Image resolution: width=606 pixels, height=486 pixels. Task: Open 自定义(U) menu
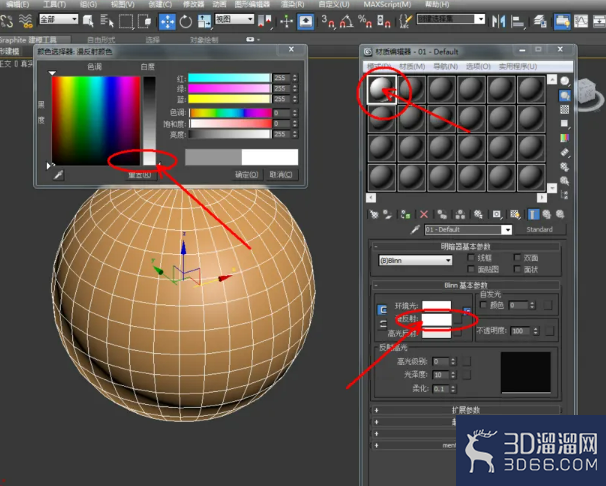[x=334, y=4]
